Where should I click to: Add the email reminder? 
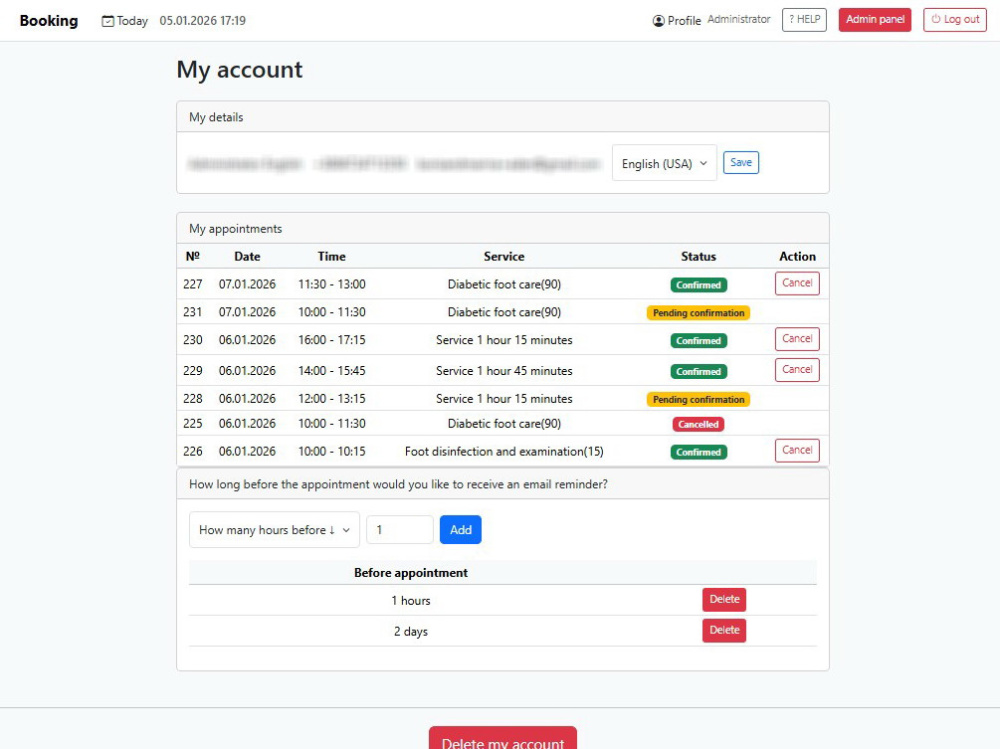460,530
